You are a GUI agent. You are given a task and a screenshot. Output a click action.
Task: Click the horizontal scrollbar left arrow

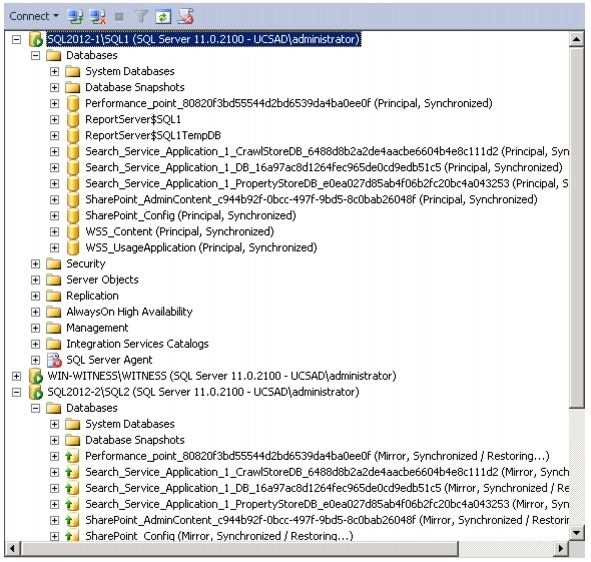pos(12,549)
